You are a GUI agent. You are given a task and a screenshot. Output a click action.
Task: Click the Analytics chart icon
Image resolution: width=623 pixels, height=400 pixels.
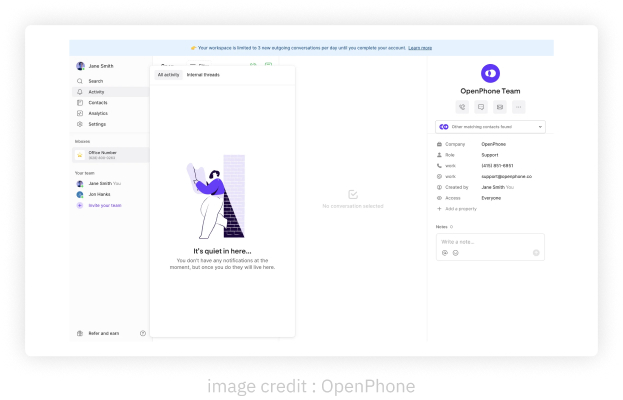coord(80,113)
